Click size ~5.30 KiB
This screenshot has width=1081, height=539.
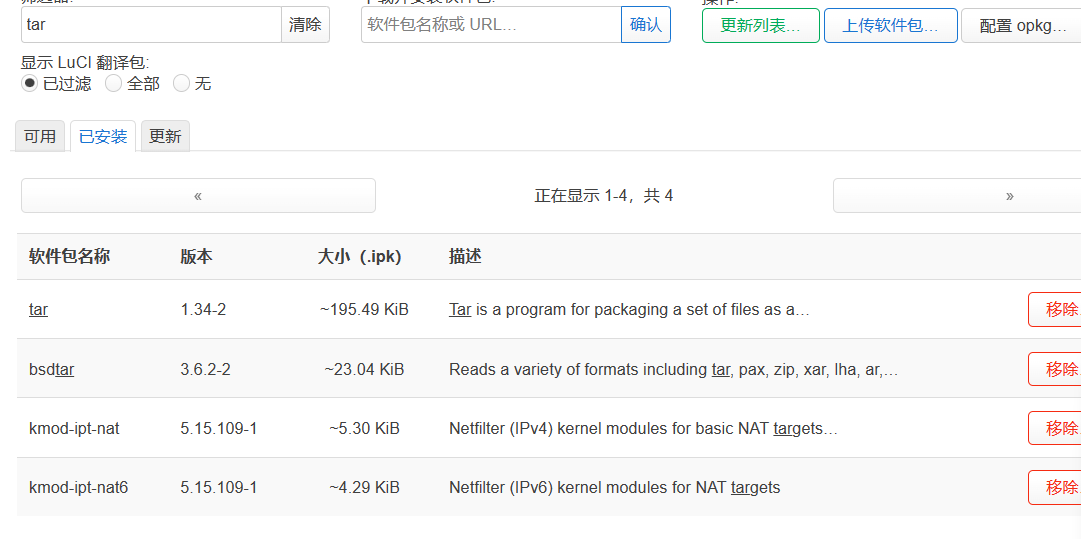coord(364,429)
